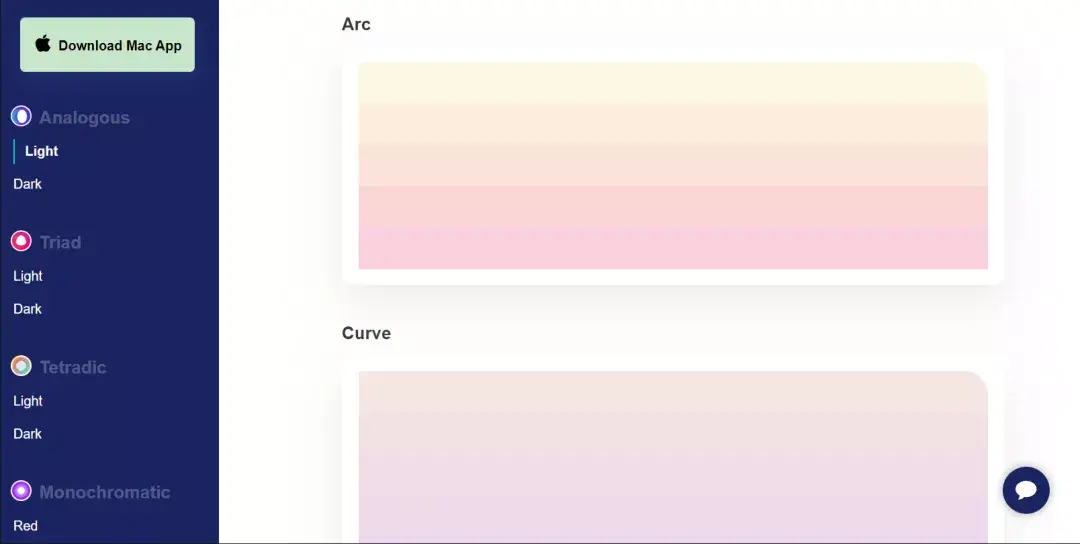This screenshot has height=544, width=1080.
Task: Click the Monochromatic purple icon
Action: coord(21,491)
